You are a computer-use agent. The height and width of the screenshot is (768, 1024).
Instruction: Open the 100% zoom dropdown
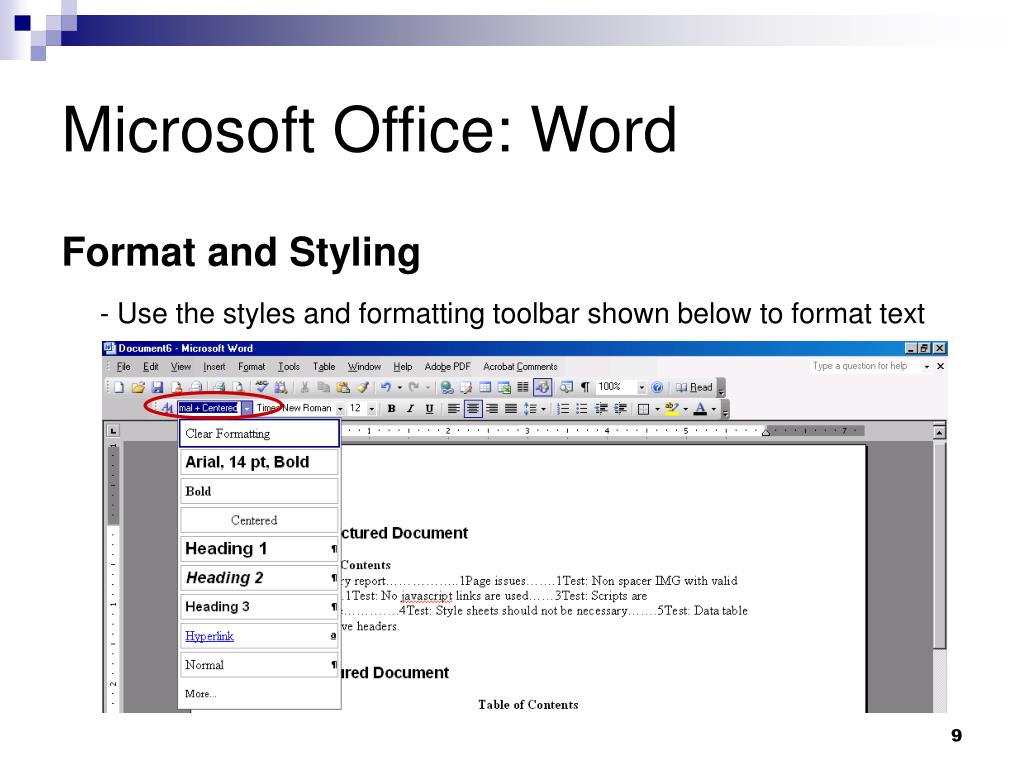pos(641,387)
